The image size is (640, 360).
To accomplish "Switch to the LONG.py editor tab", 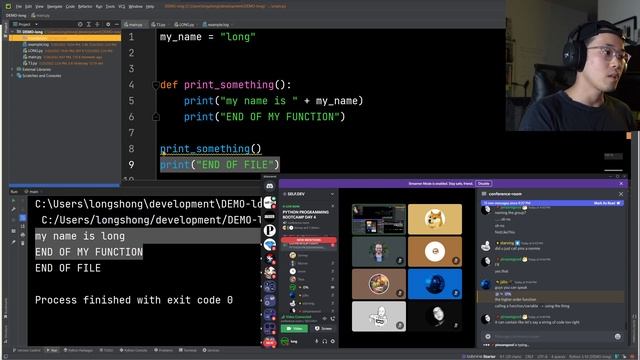I will pyautogui.click(x=184, y=24).
